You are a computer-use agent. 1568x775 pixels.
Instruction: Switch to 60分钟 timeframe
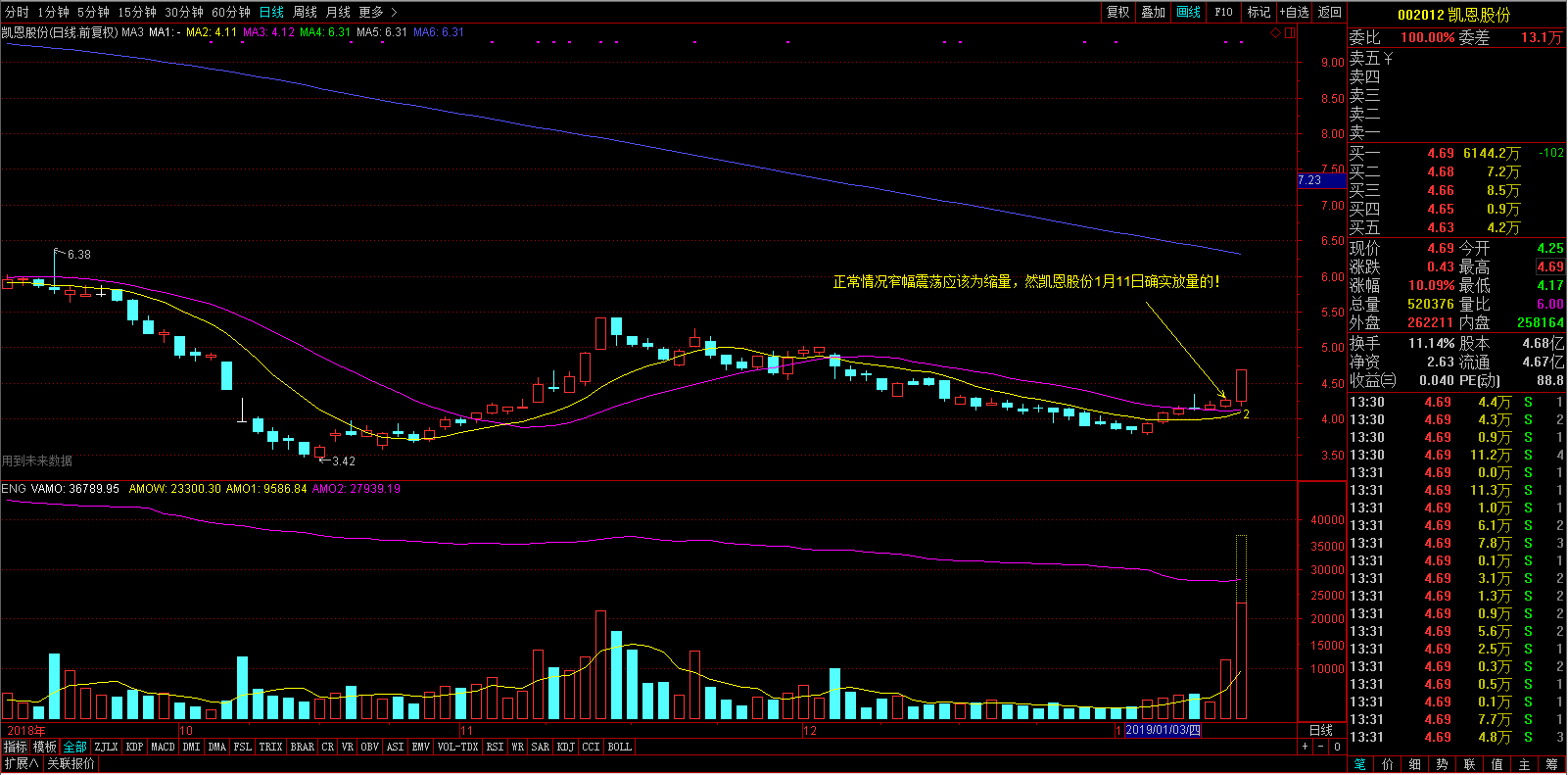231,12
